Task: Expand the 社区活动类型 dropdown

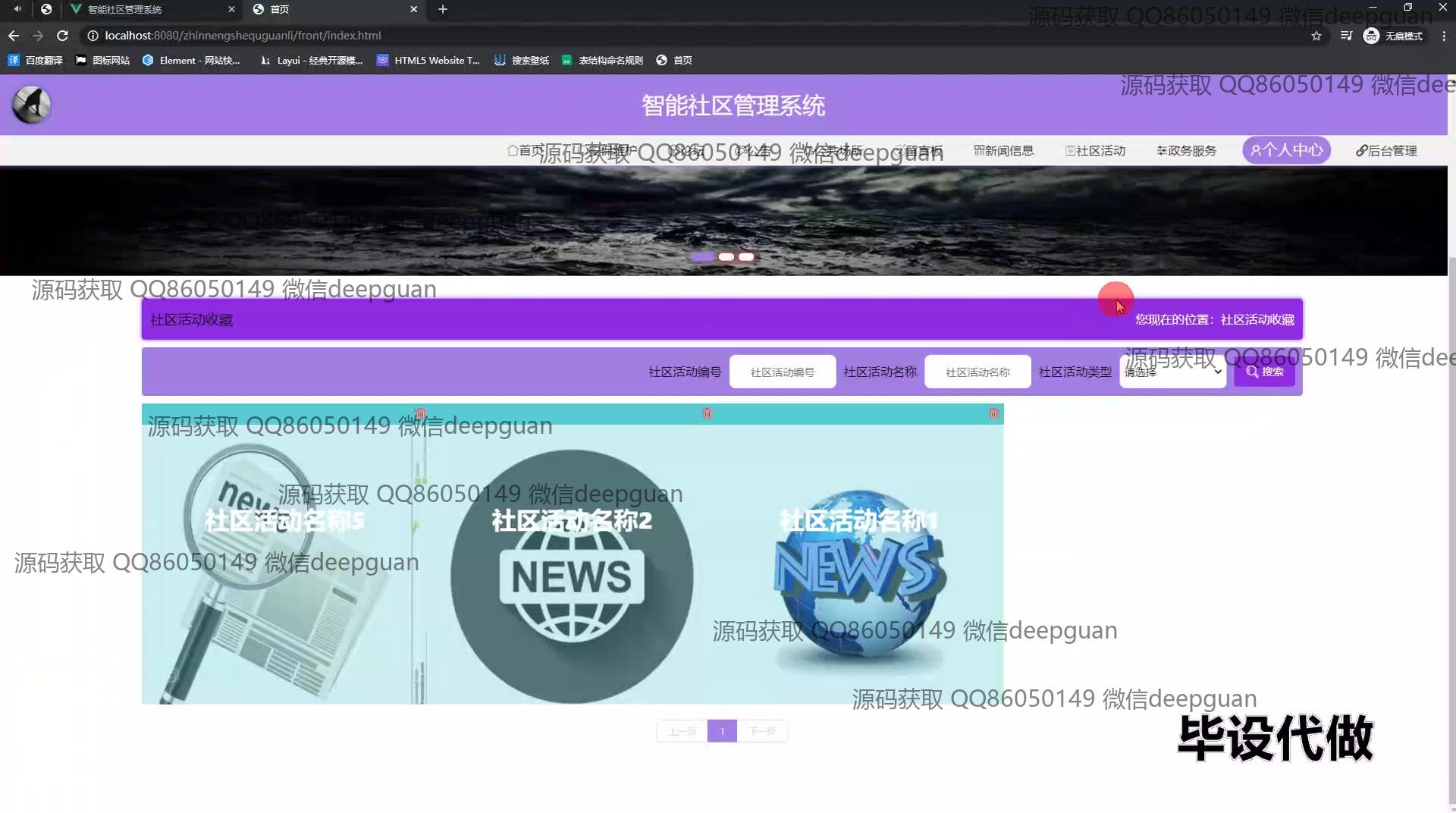Action: [x=1173, y=372]
